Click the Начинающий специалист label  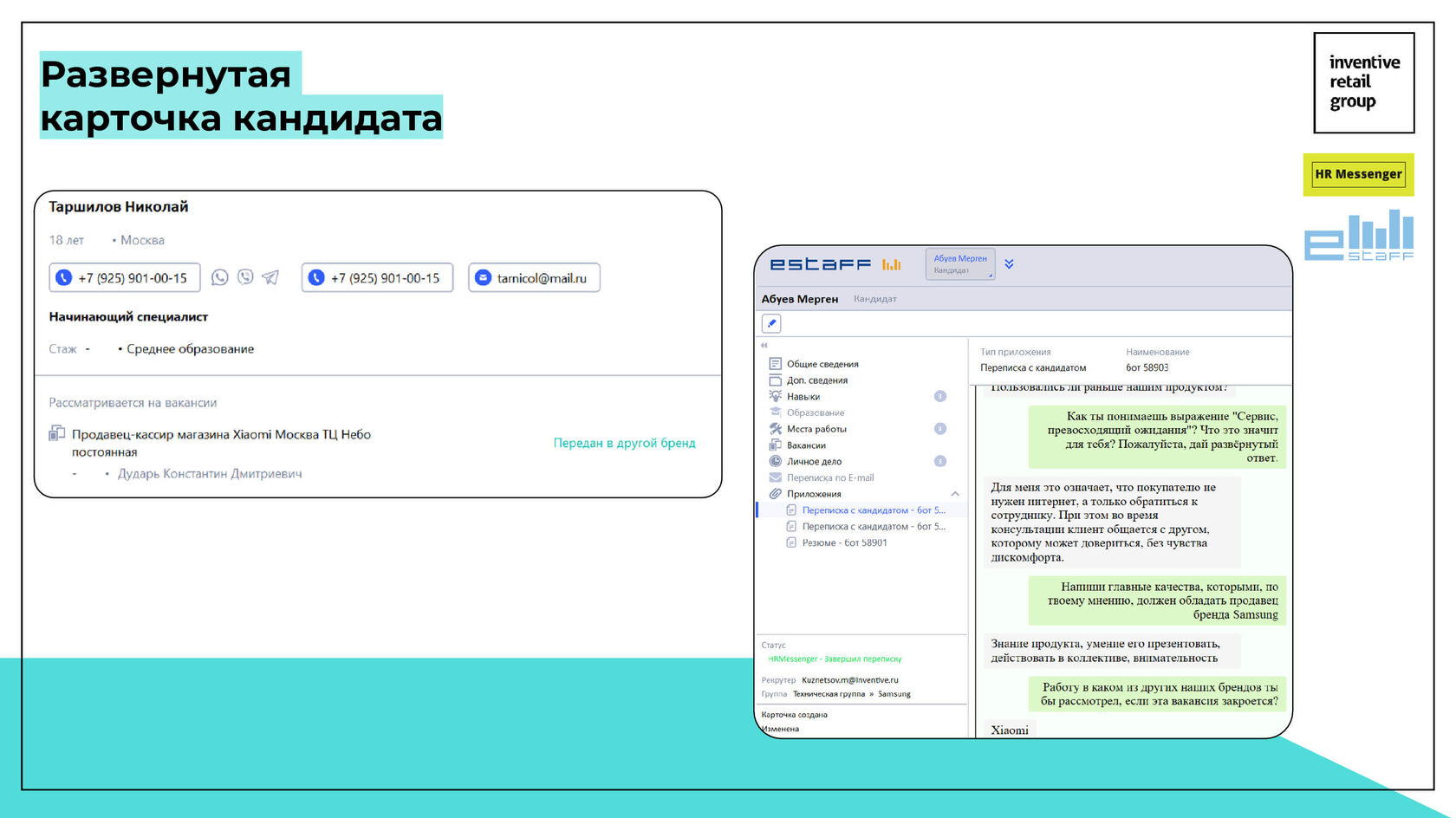tap(128, 317)
